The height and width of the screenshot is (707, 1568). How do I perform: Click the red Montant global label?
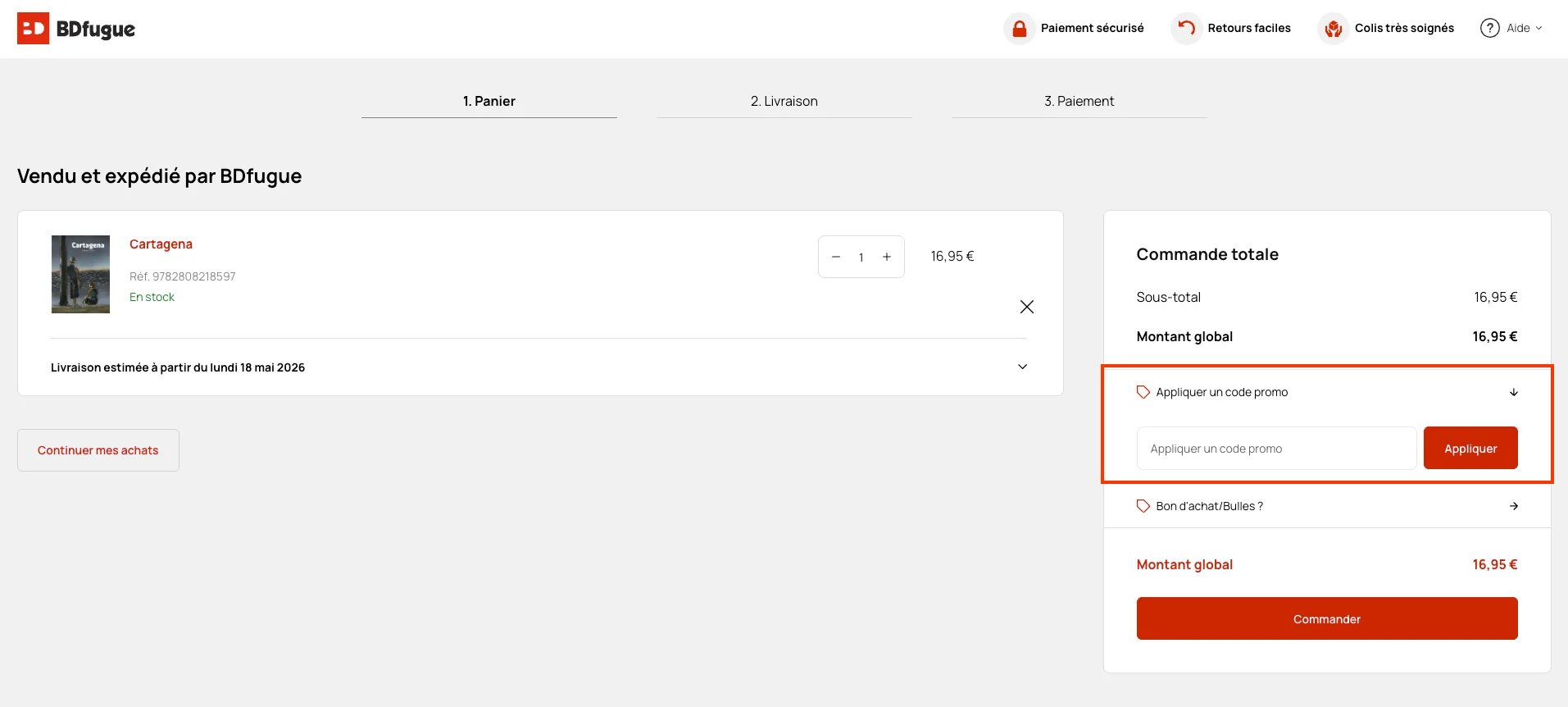point(1184,564)
